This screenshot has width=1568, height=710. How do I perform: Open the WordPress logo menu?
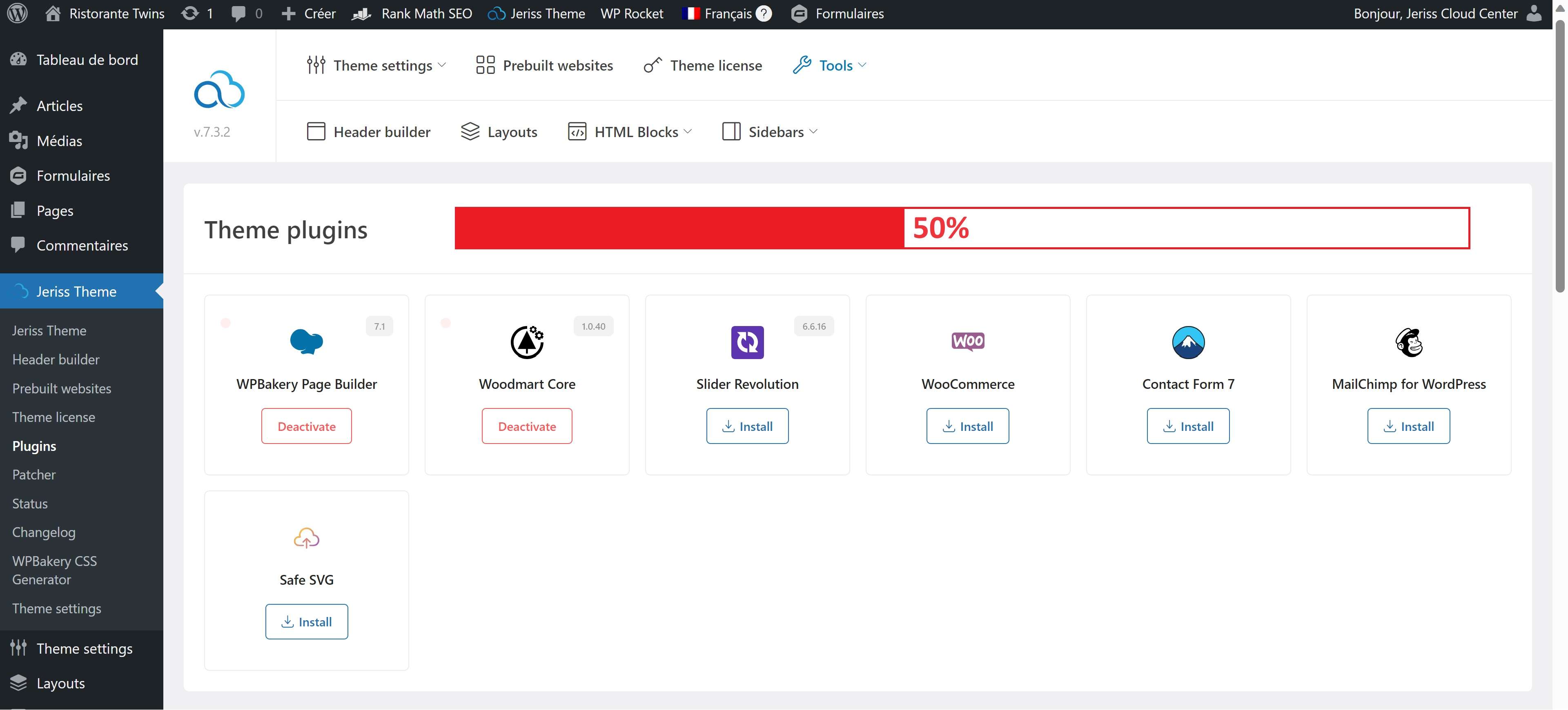pos(18,13)
